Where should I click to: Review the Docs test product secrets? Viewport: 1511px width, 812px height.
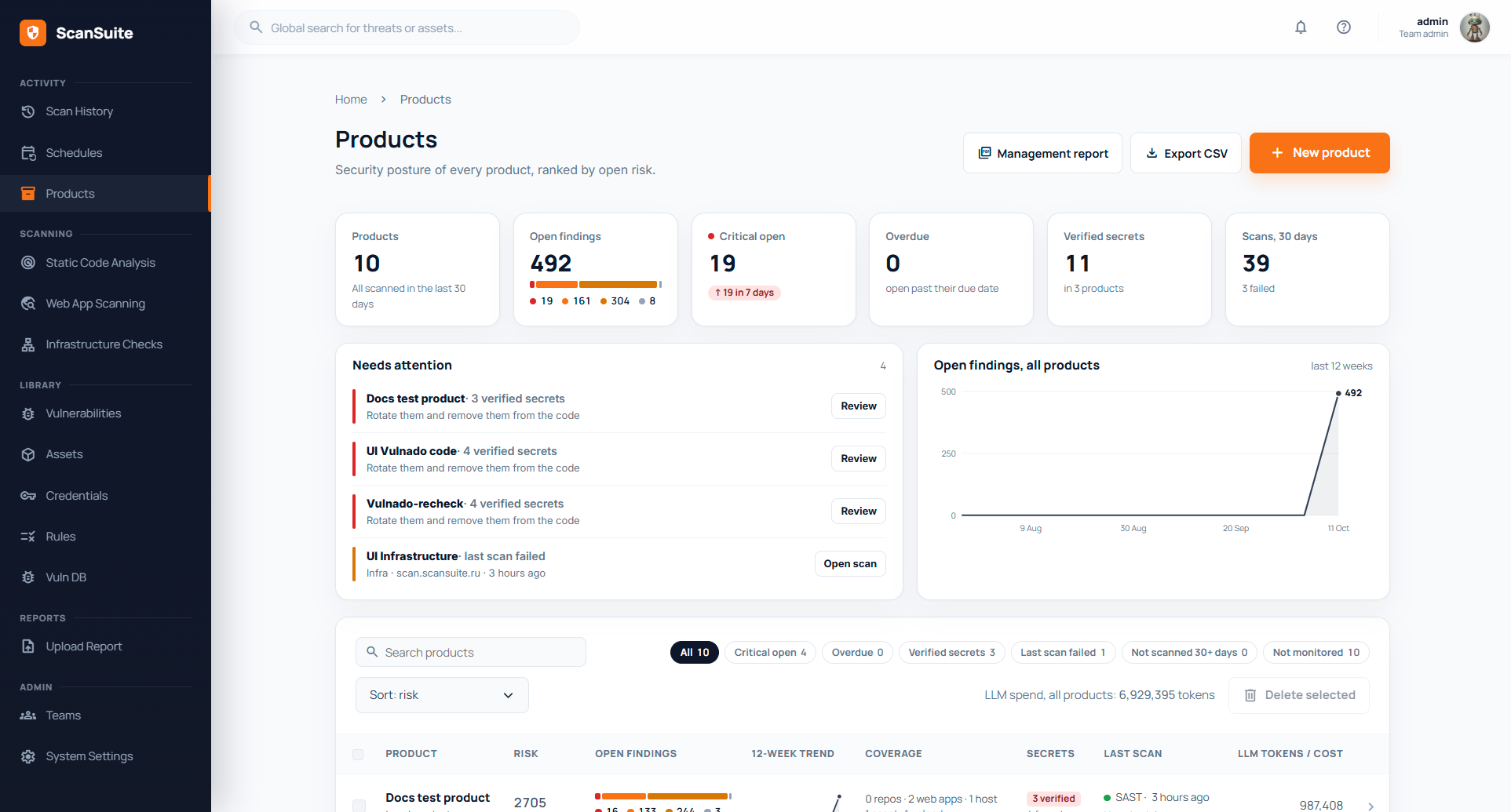click(x=858, y=406)
